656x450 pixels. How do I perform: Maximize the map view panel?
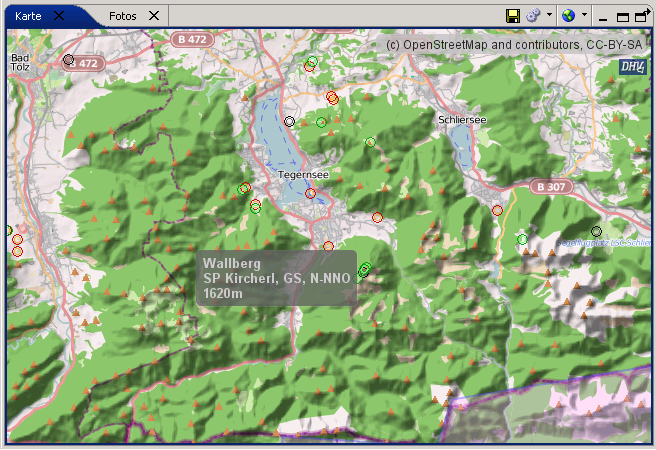pos(623,17)
